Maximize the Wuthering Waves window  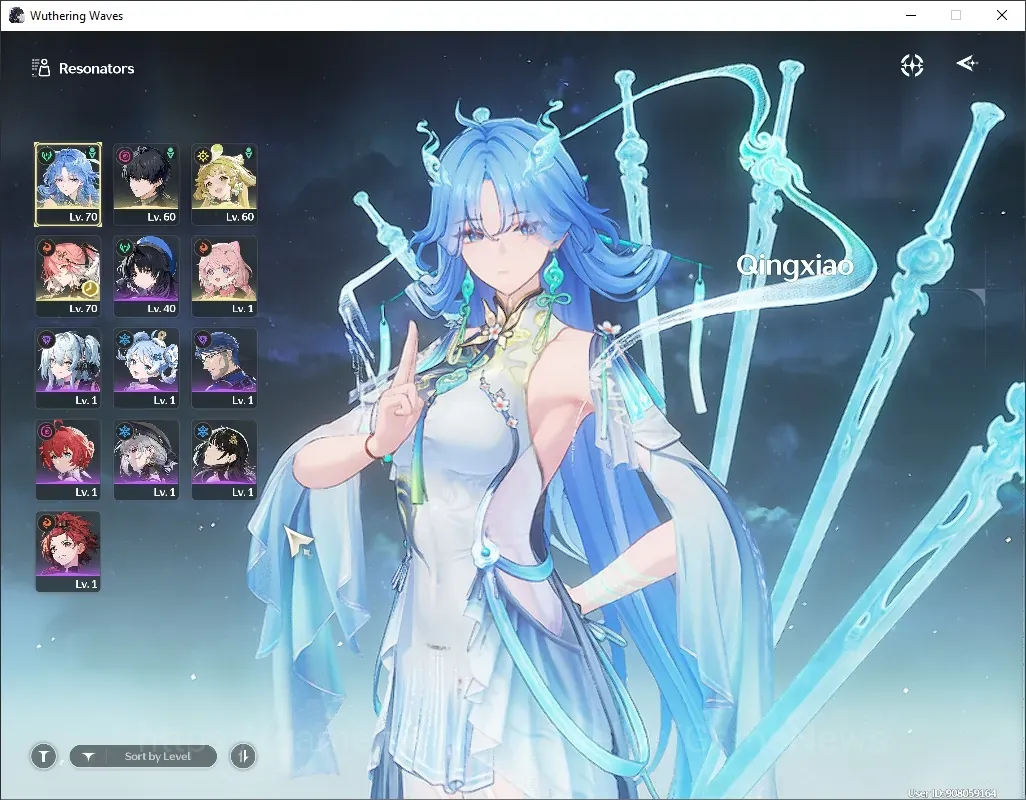coord(956,15)
